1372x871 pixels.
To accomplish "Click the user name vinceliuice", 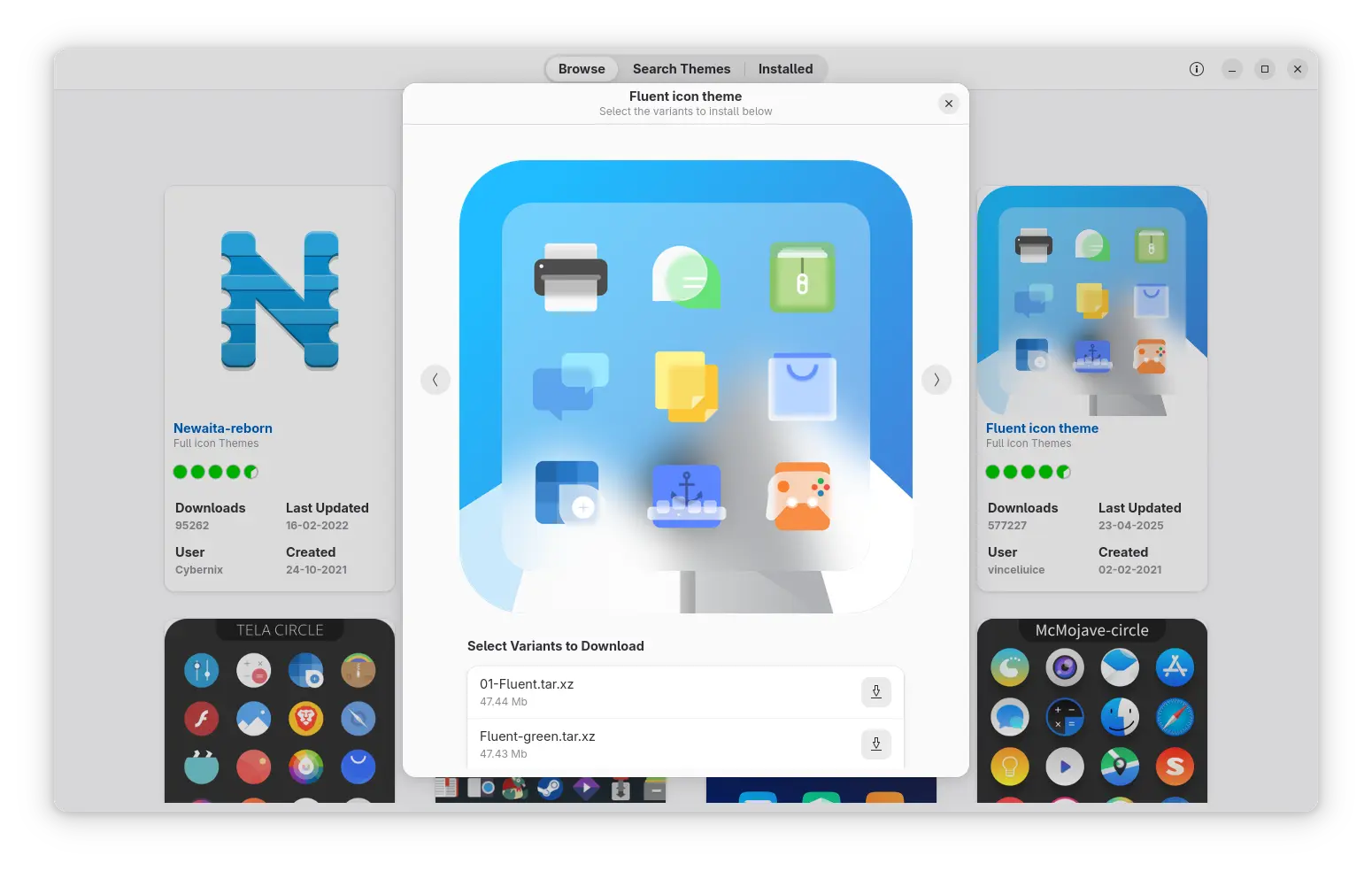I will 1016,570.
